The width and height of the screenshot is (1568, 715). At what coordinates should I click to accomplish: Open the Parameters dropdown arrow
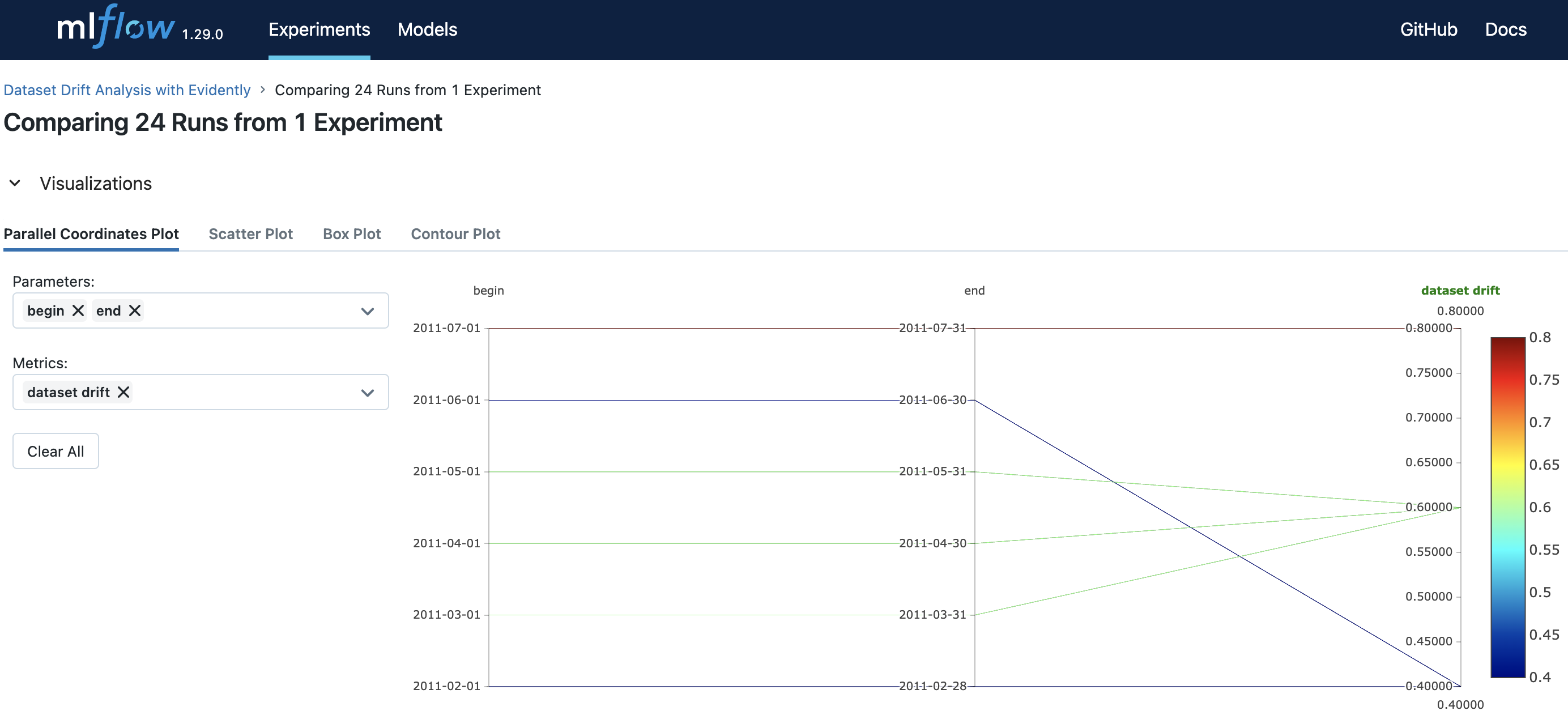click(367, 311)
